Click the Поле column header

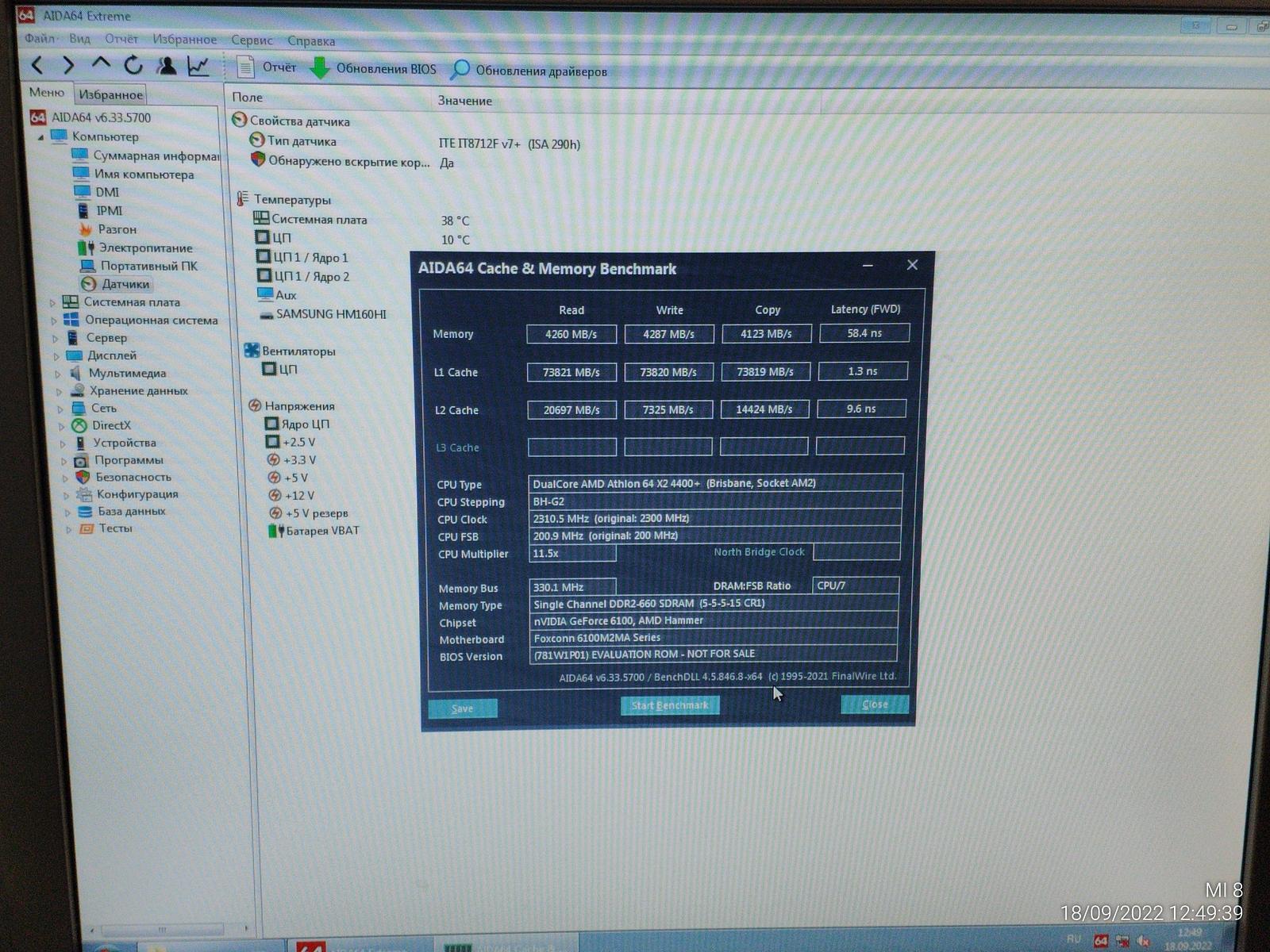[248, 98]
